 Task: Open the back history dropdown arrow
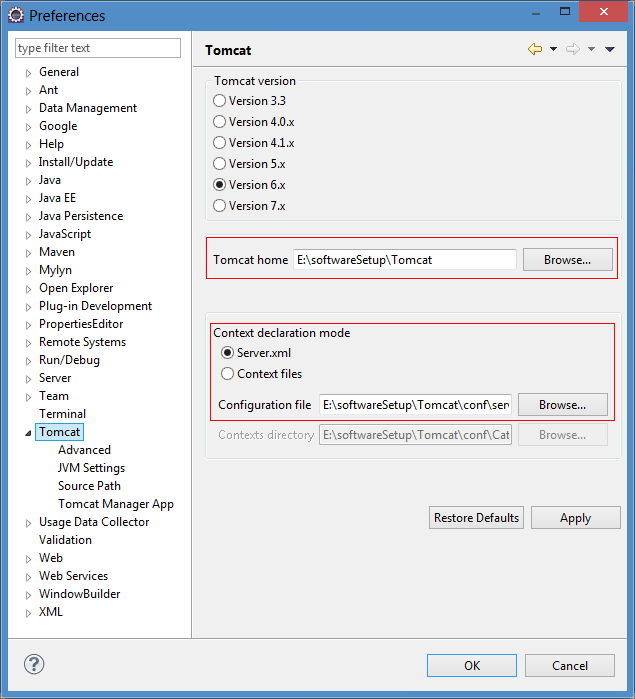click(553, 49)
